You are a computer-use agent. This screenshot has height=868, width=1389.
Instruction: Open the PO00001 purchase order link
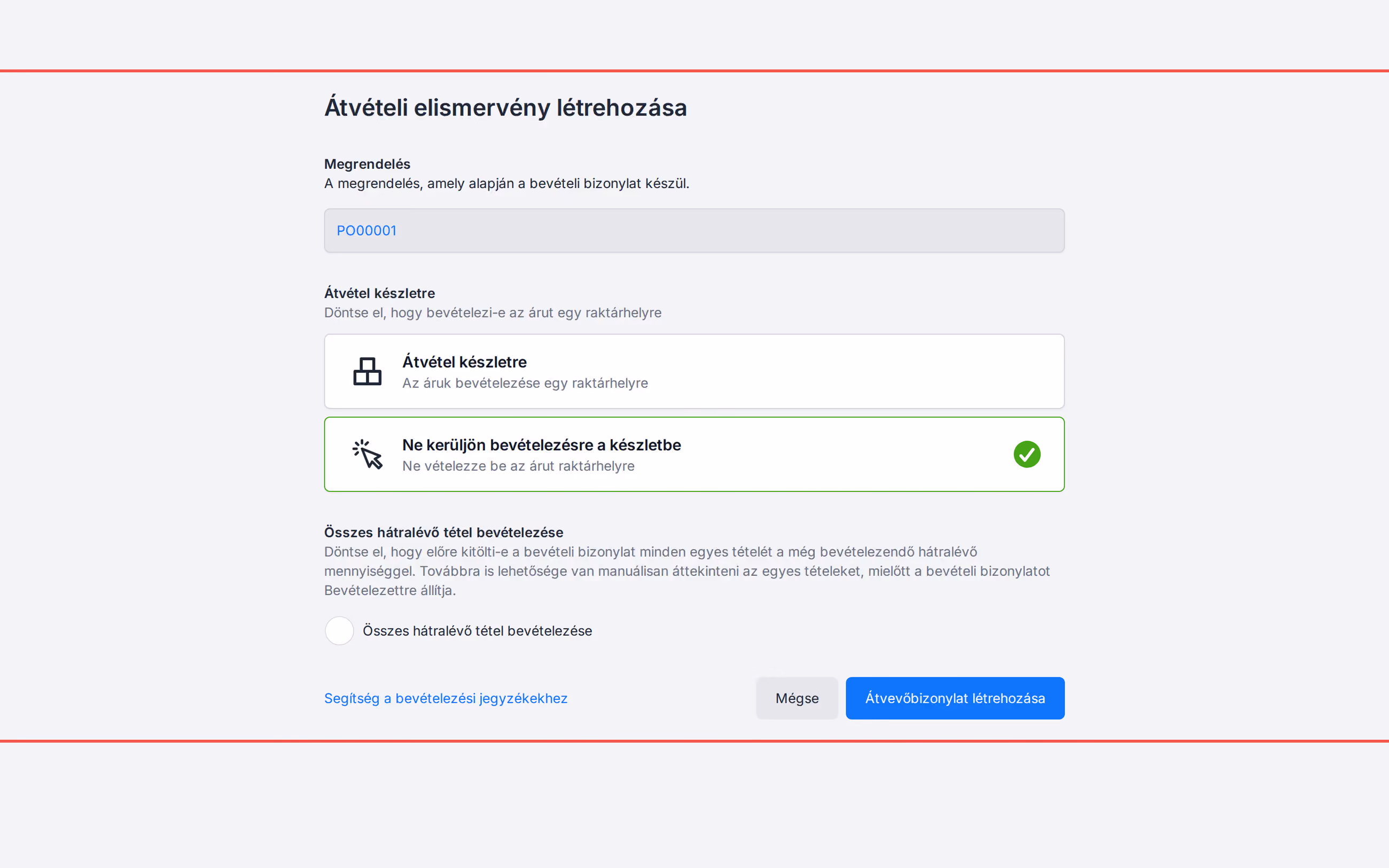[x=366, y=231]
